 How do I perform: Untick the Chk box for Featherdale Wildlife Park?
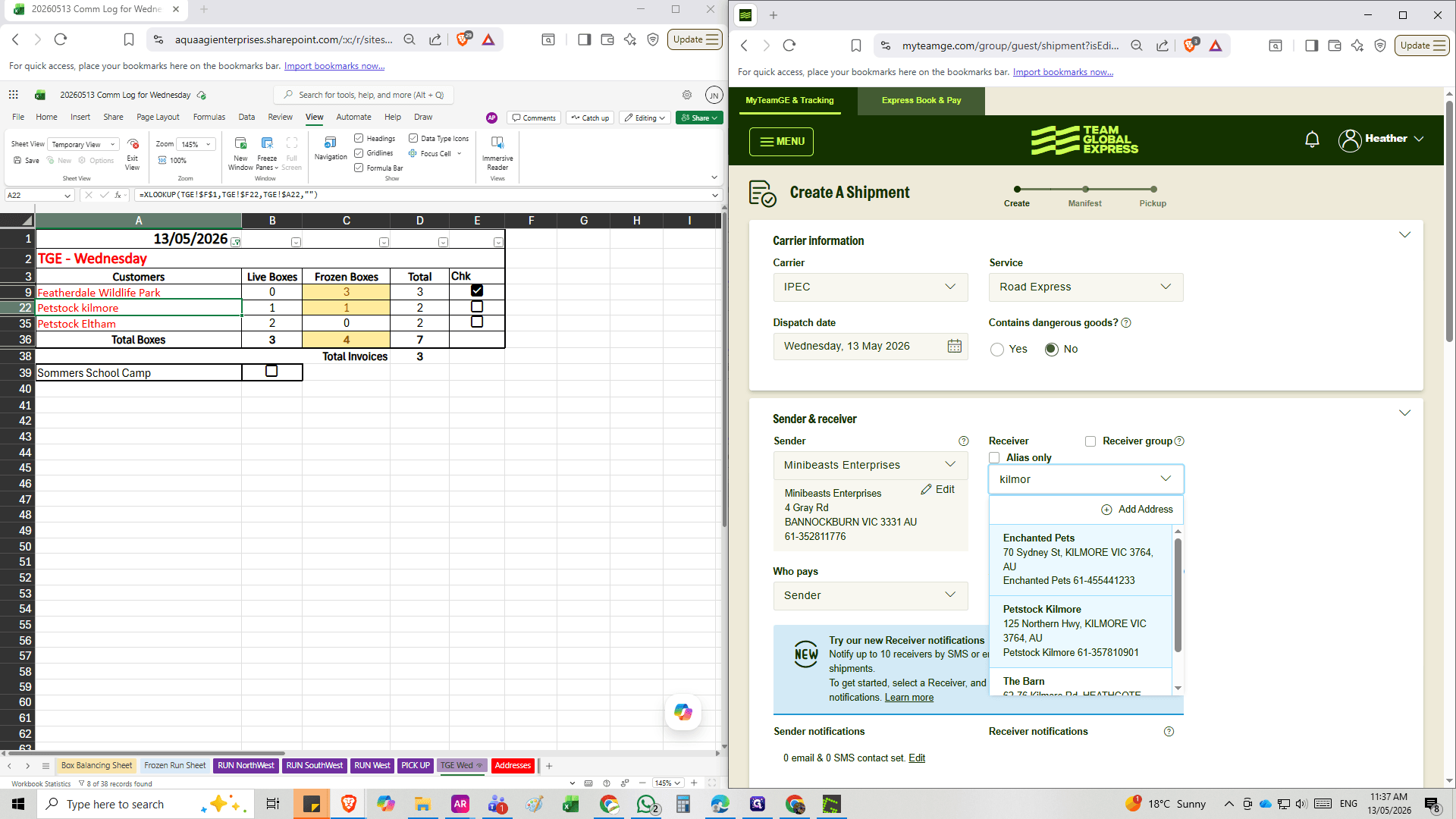click(x=477, y=290)
